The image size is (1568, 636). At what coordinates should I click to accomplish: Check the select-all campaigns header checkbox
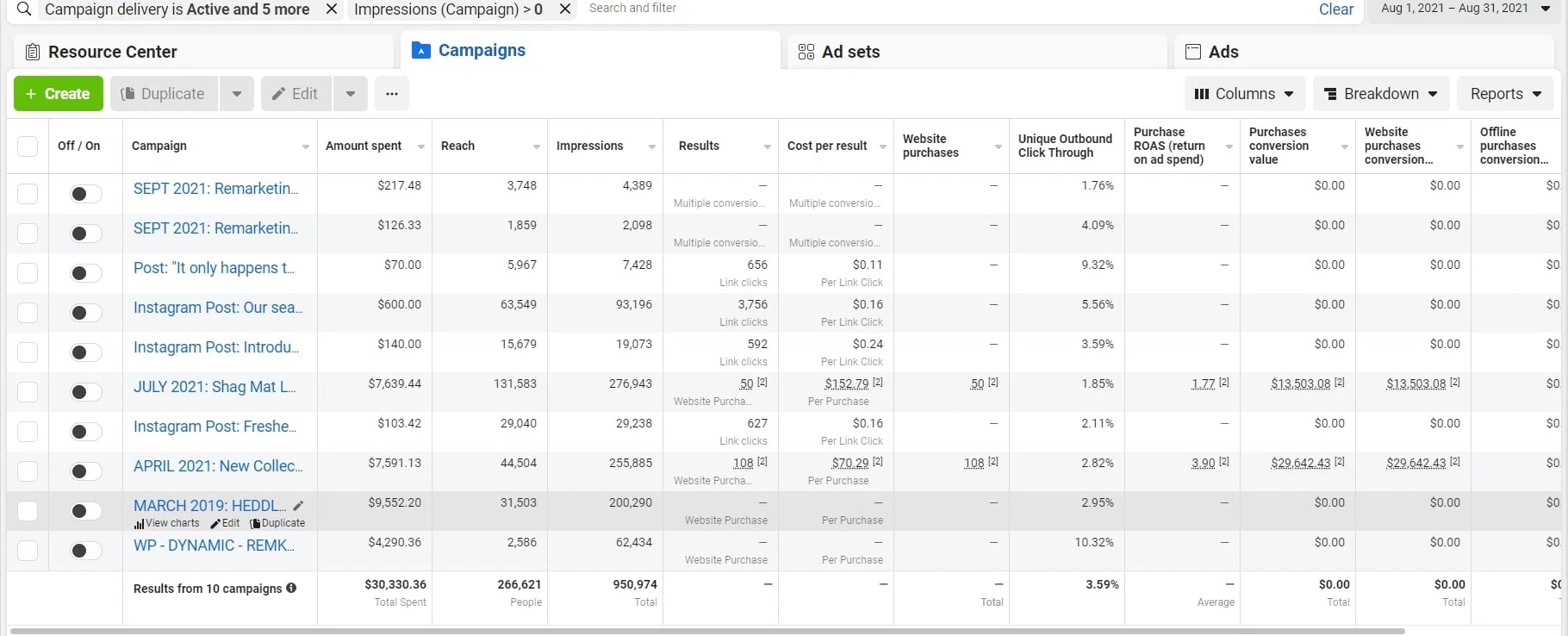[28, 147]
